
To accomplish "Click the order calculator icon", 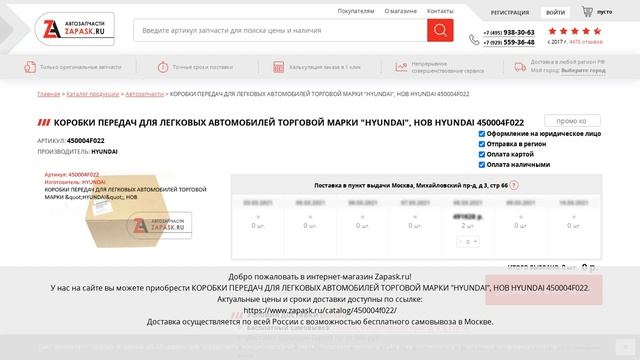I will click(x=278, y=67).
